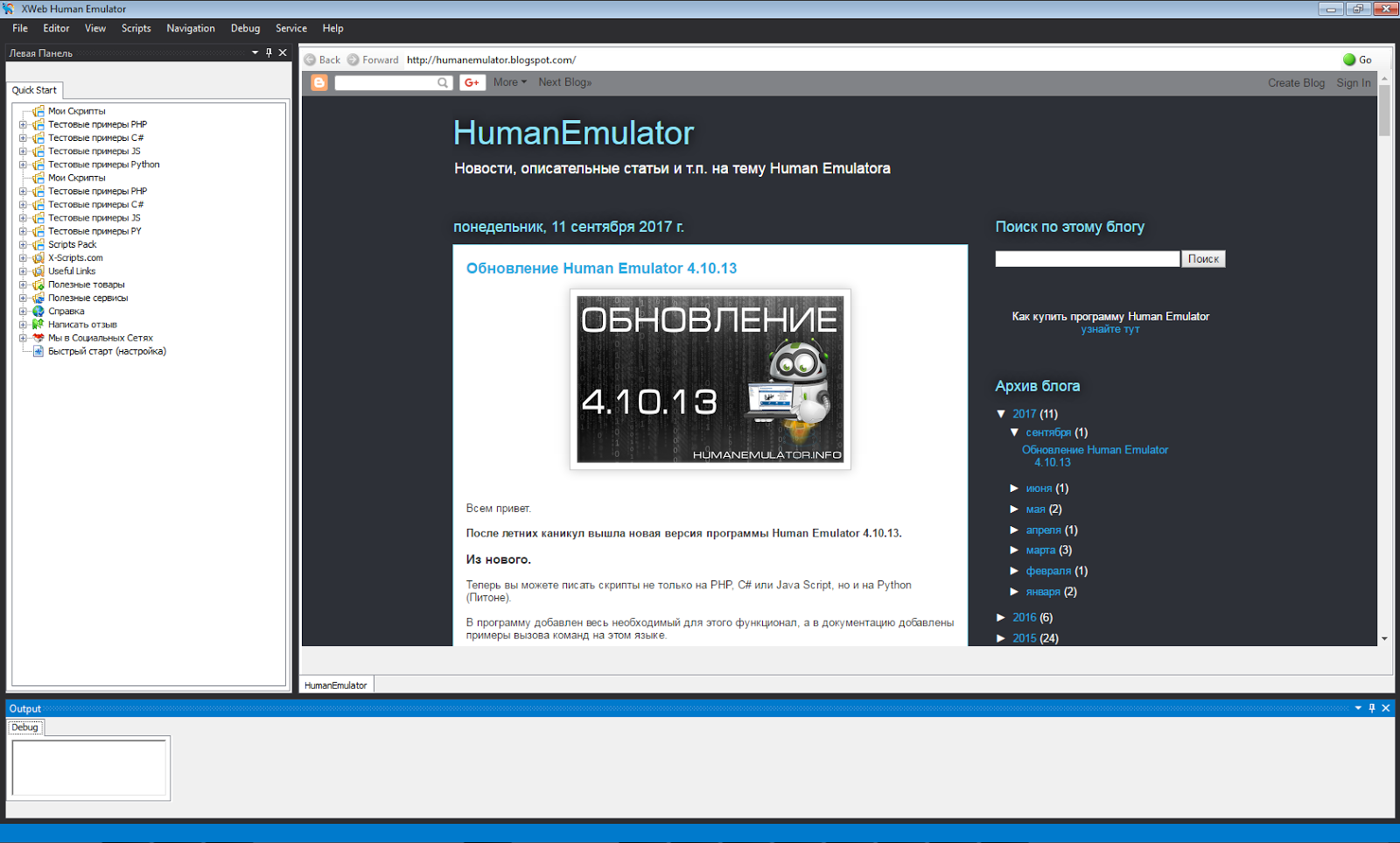Click the X-Scripts.com tree icon
The image size is (1400, 843).
point(38,257)
